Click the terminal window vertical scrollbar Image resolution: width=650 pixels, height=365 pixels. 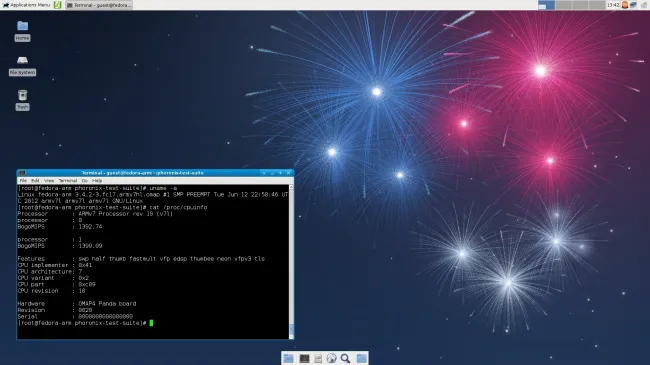[x=291, y=261]
